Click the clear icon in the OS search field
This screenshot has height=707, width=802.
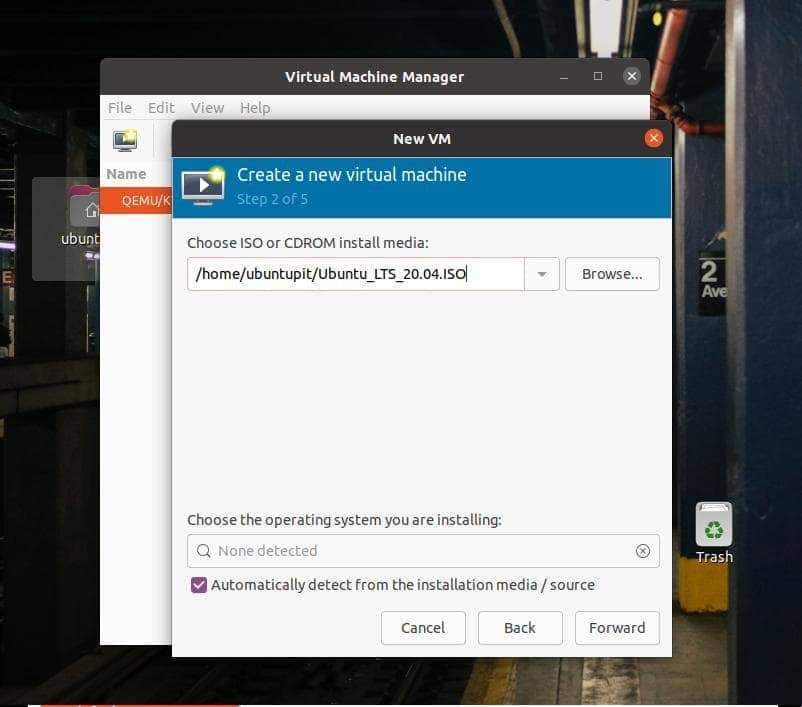[x=643, y=551]
